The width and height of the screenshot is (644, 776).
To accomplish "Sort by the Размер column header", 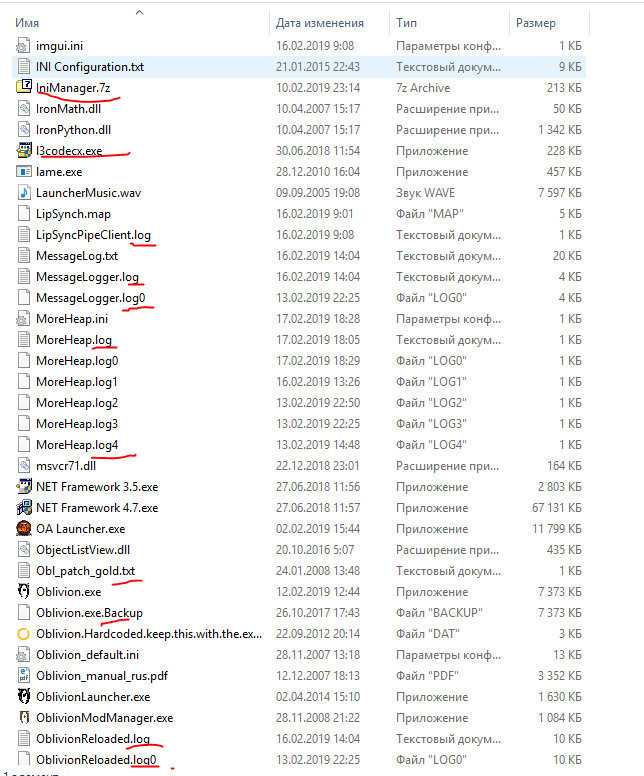I will point(536,21).
